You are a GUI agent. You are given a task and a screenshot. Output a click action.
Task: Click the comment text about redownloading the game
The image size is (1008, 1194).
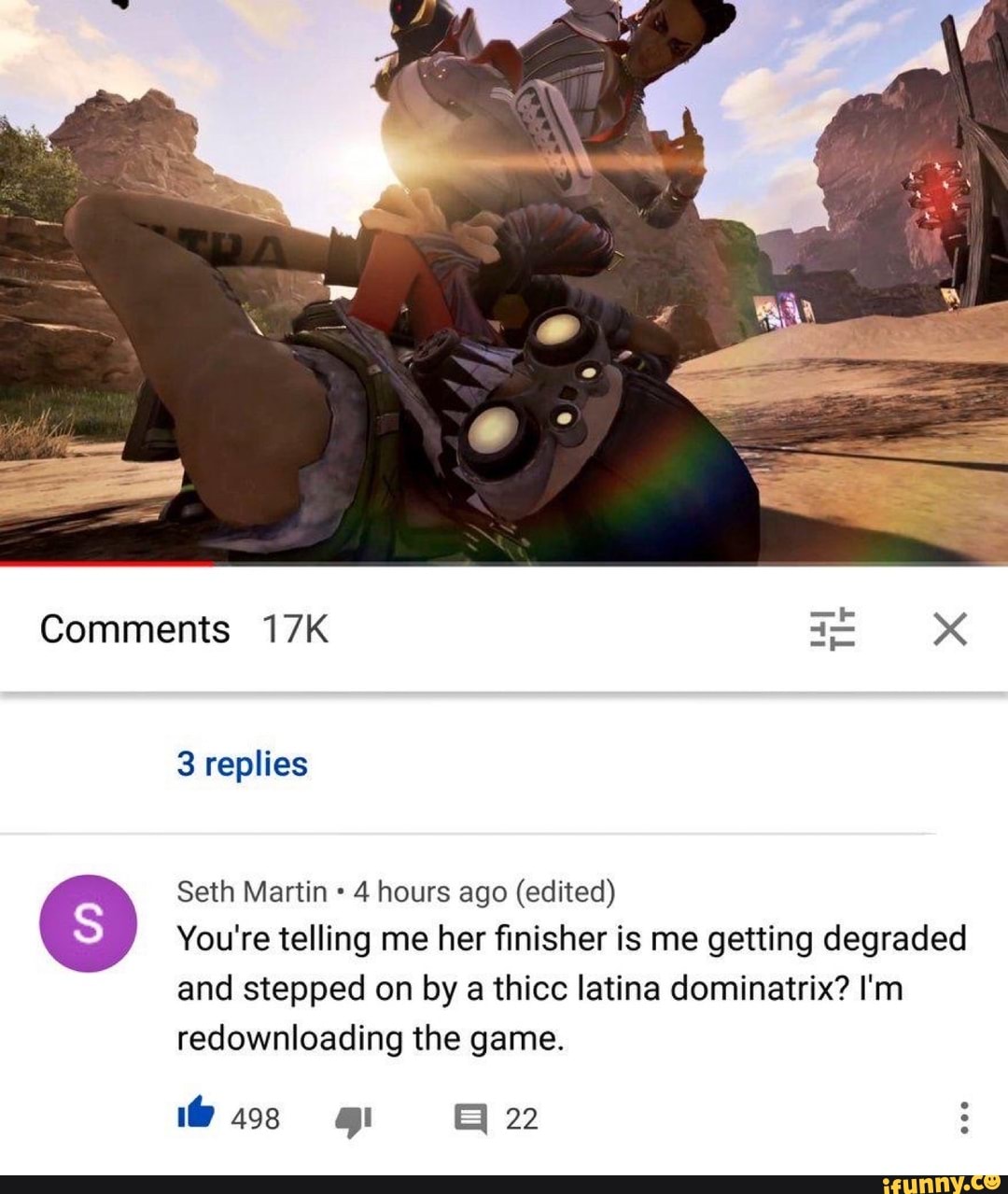(x=571, y=988)
